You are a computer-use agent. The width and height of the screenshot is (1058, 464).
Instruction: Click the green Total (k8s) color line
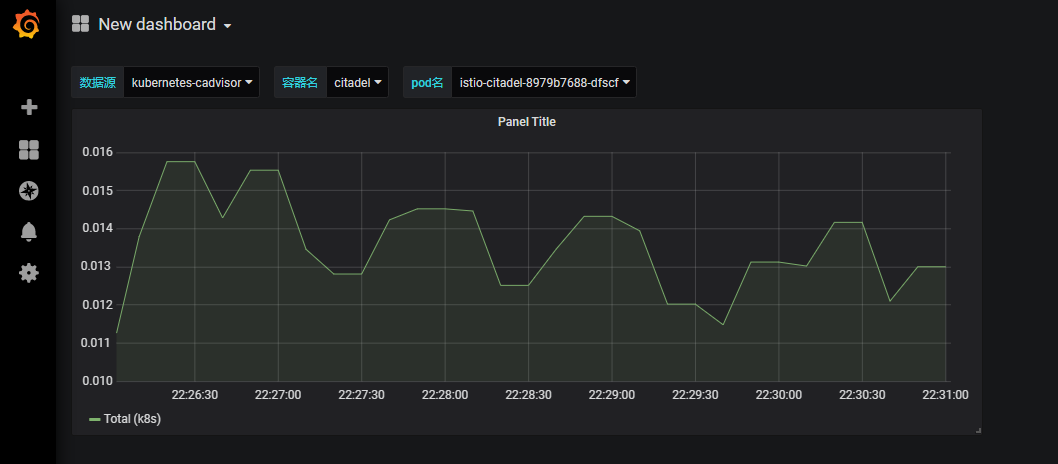point(94,420)
